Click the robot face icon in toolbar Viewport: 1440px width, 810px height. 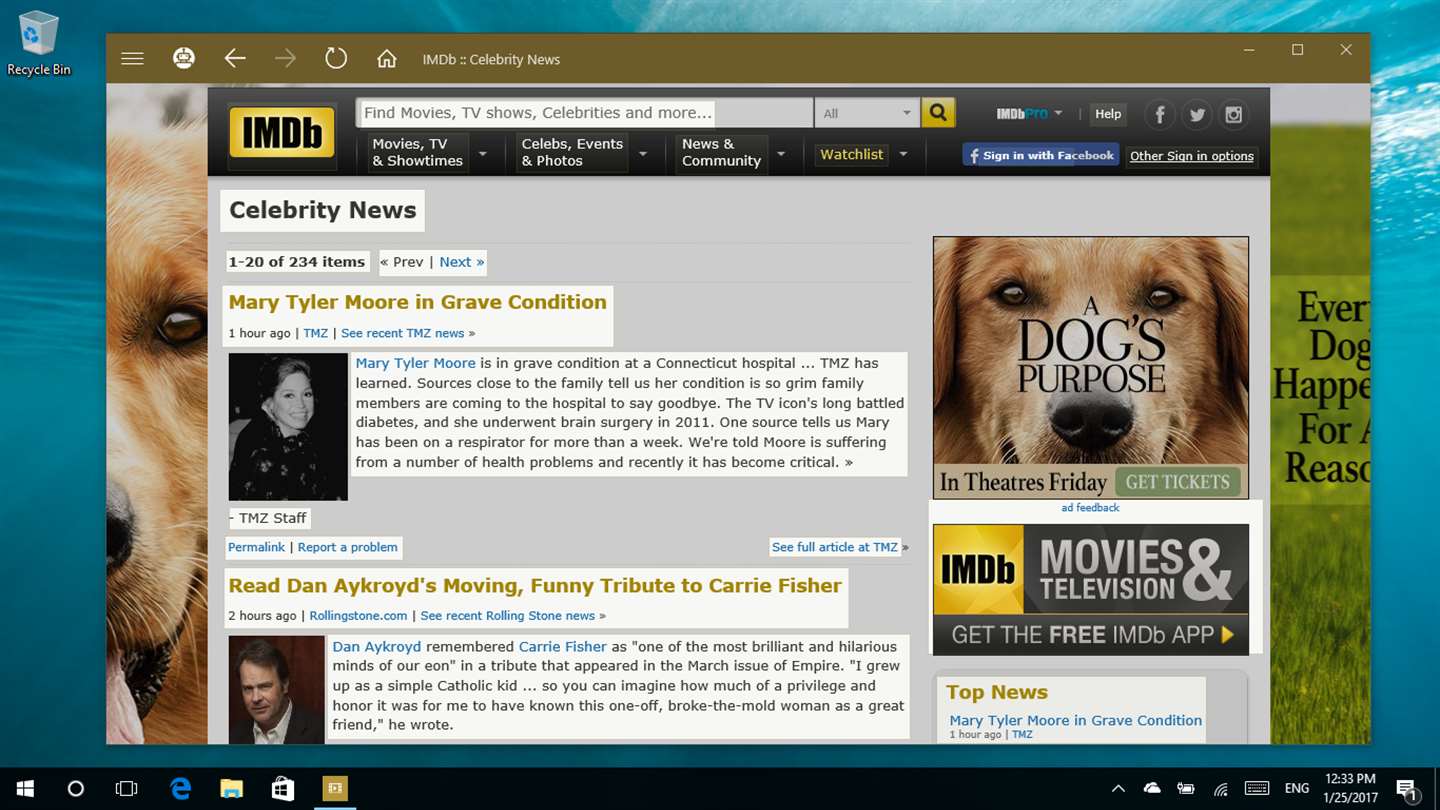(184, 59)
